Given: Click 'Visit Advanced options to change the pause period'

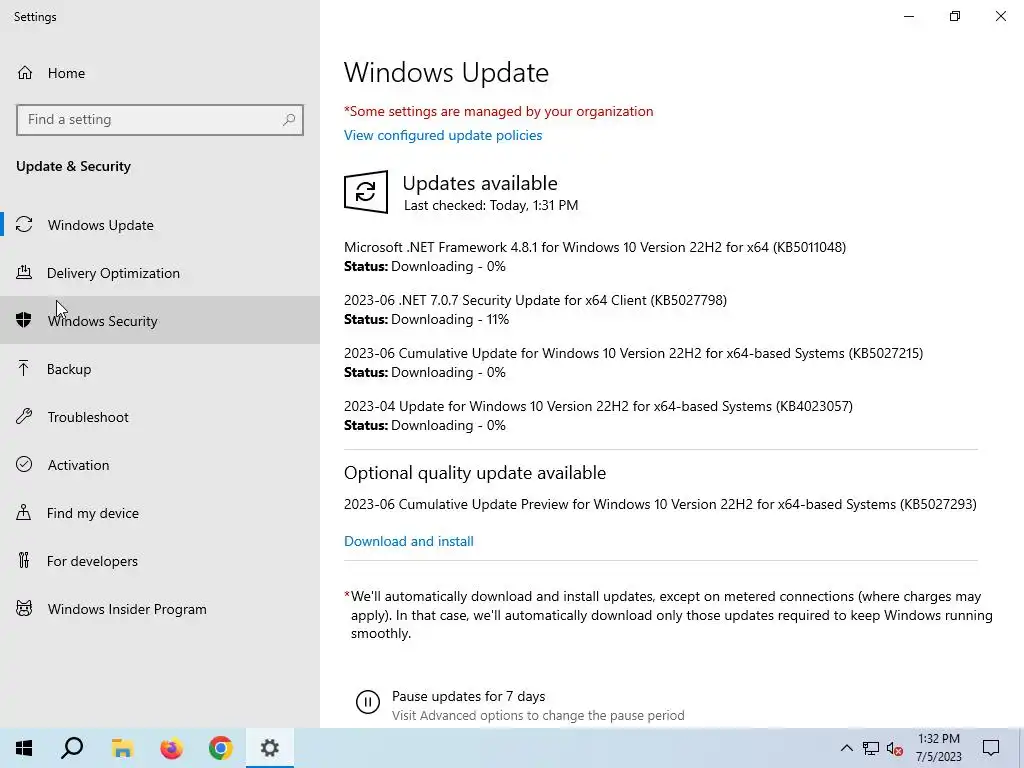Looking at the screenshot, I should tap(538, 716).
